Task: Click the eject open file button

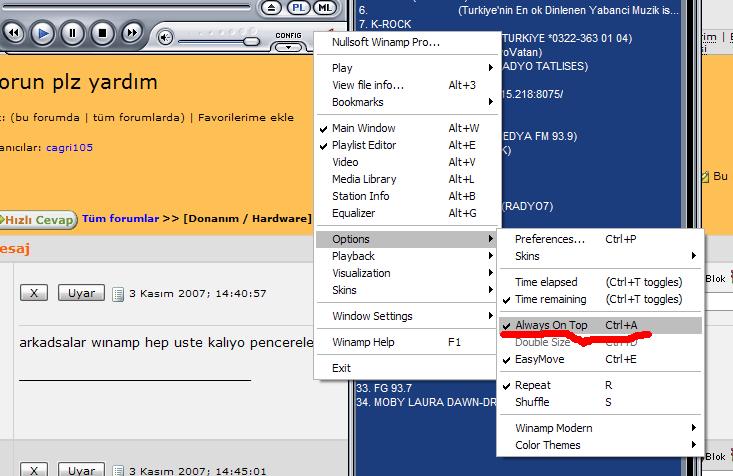Action: pos(271,7)
